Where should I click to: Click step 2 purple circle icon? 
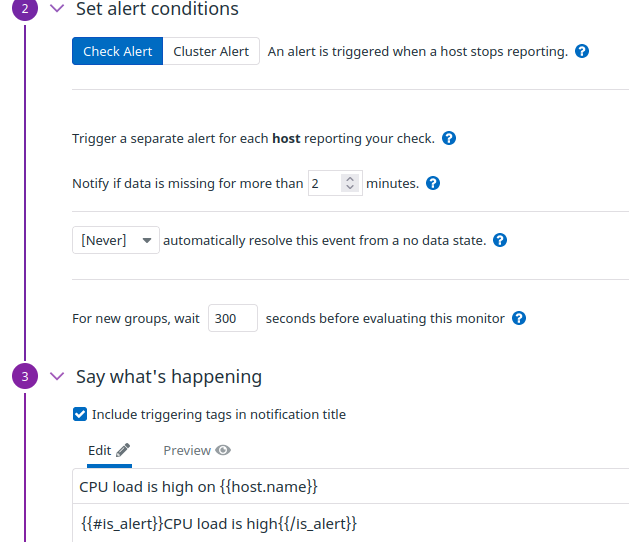point(25,8)
